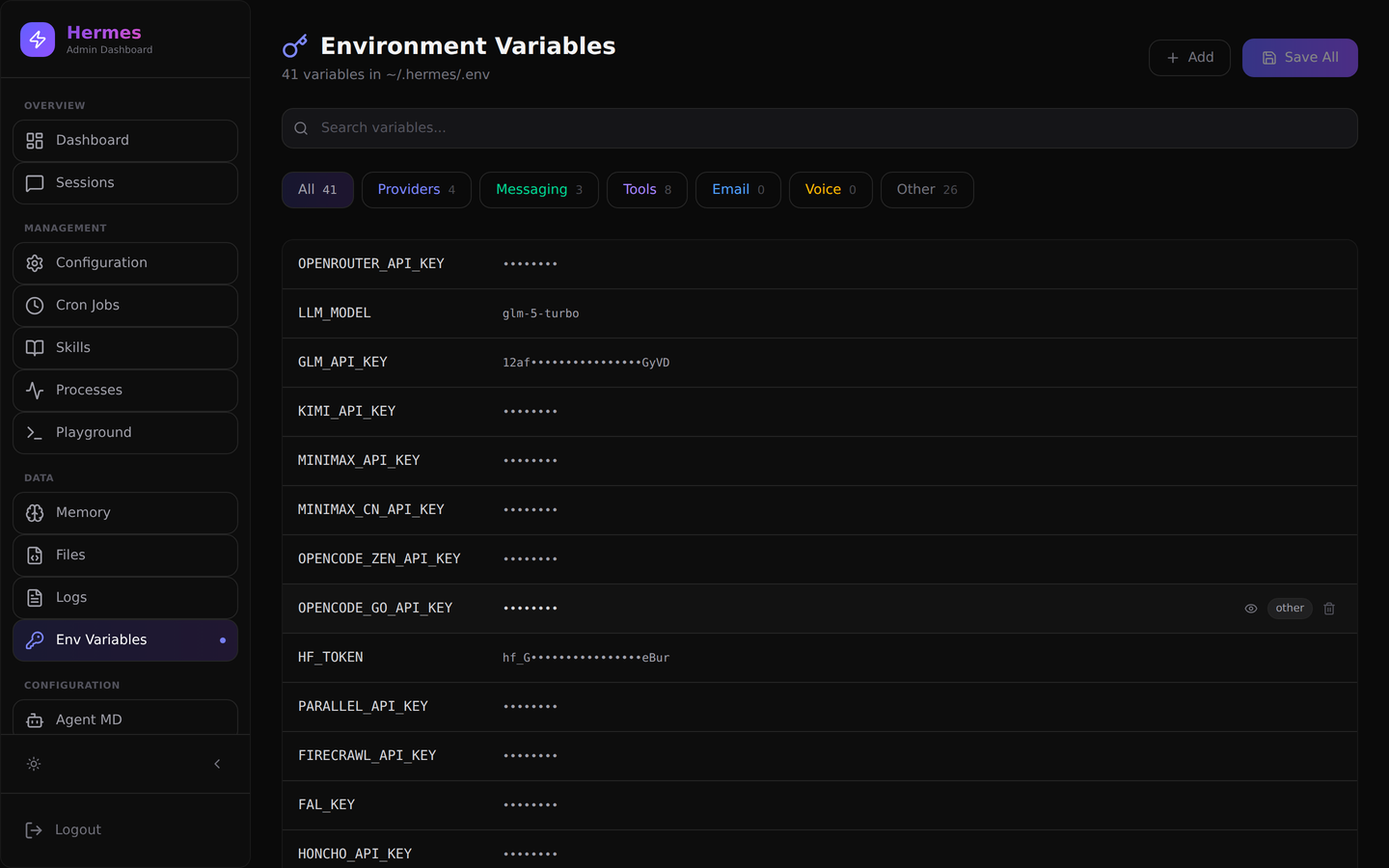Select the MINIMAX_CN_API_KEY row name

click(371, 510)
